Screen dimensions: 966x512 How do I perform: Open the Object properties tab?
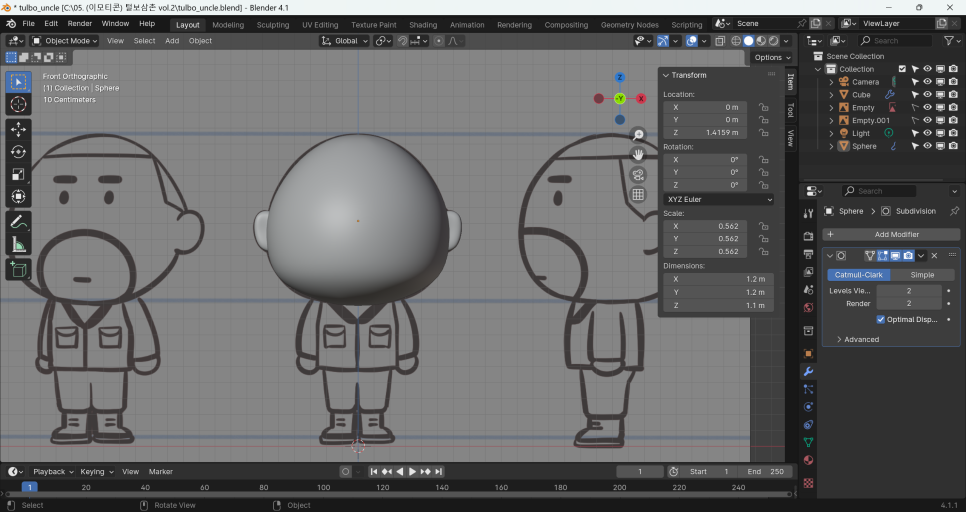808,354
